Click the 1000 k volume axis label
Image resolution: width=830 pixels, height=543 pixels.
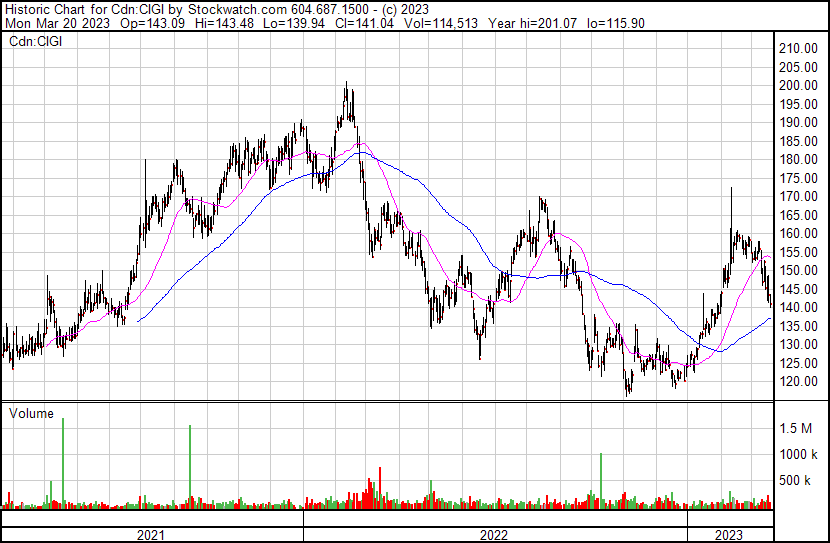coord(800,455)
